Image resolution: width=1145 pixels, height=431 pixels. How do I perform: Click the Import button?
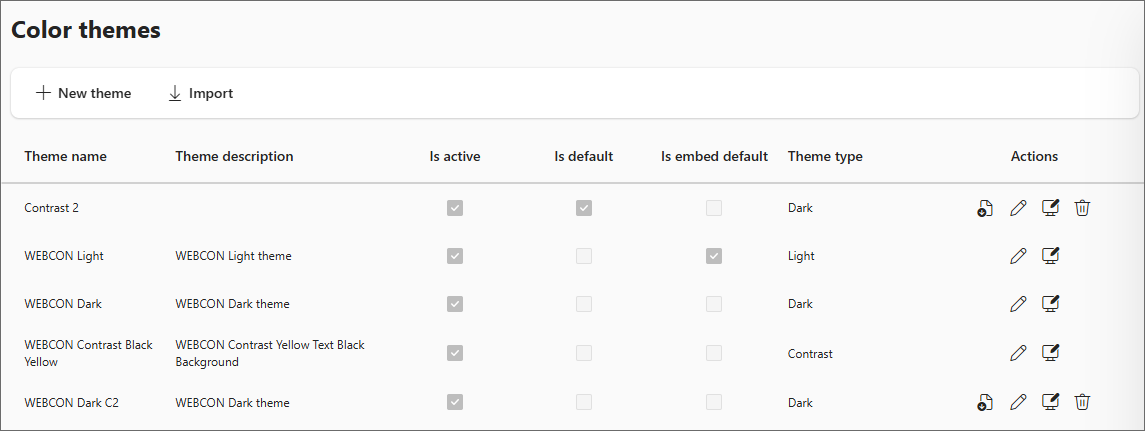(200, 93)
